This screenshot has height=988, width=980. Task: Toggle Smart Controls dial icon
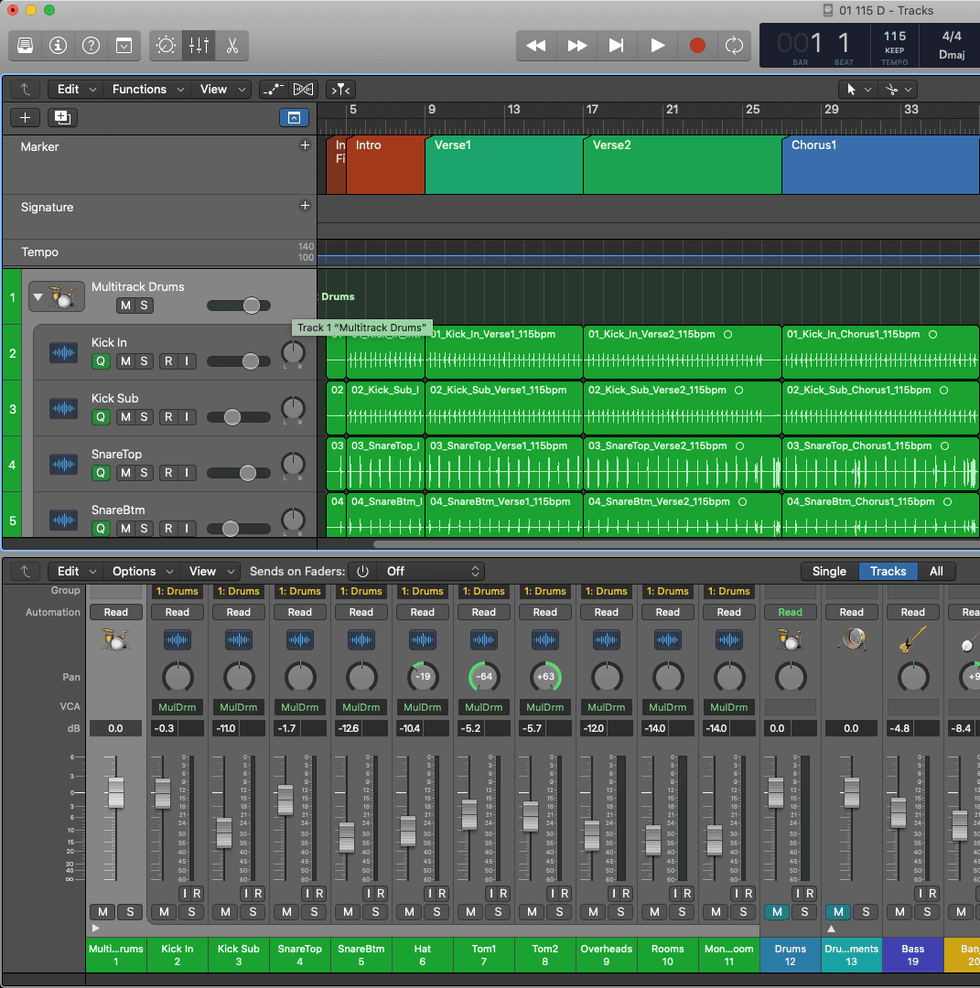pyautogui.click(x=166, y=45)
